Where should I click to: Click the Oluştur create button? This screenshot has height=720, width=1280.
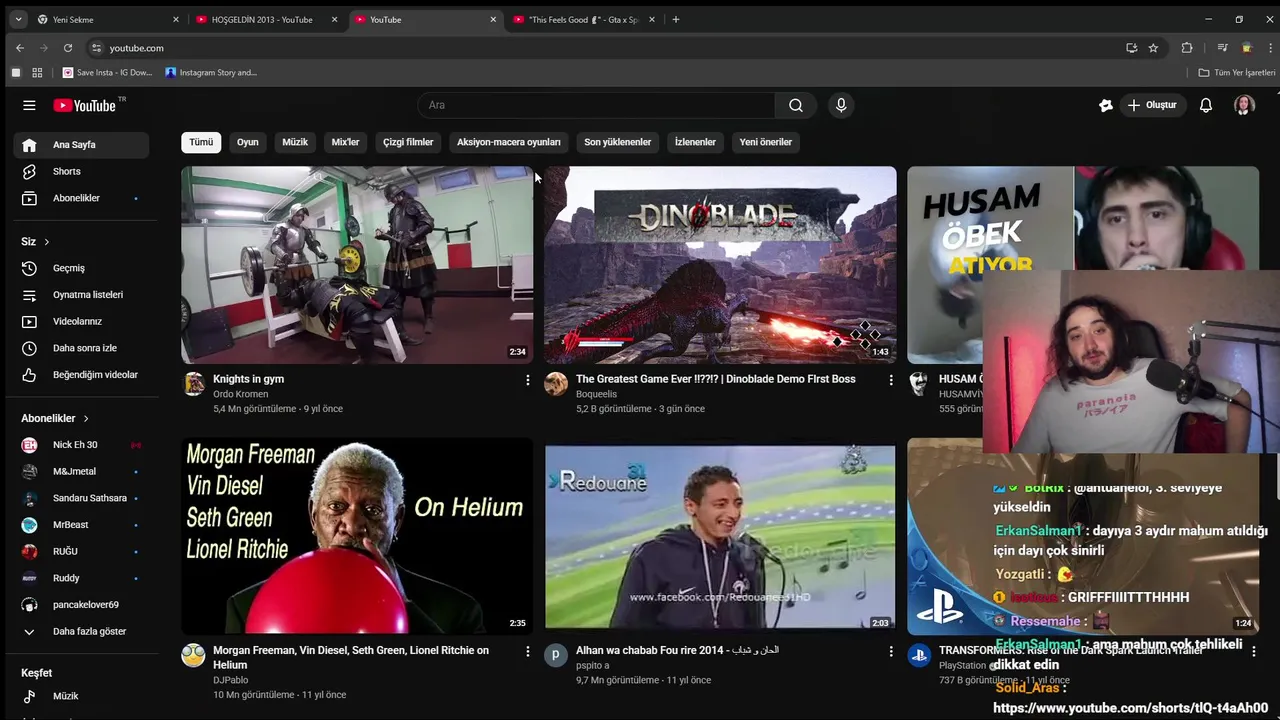tap(1152, 105)
